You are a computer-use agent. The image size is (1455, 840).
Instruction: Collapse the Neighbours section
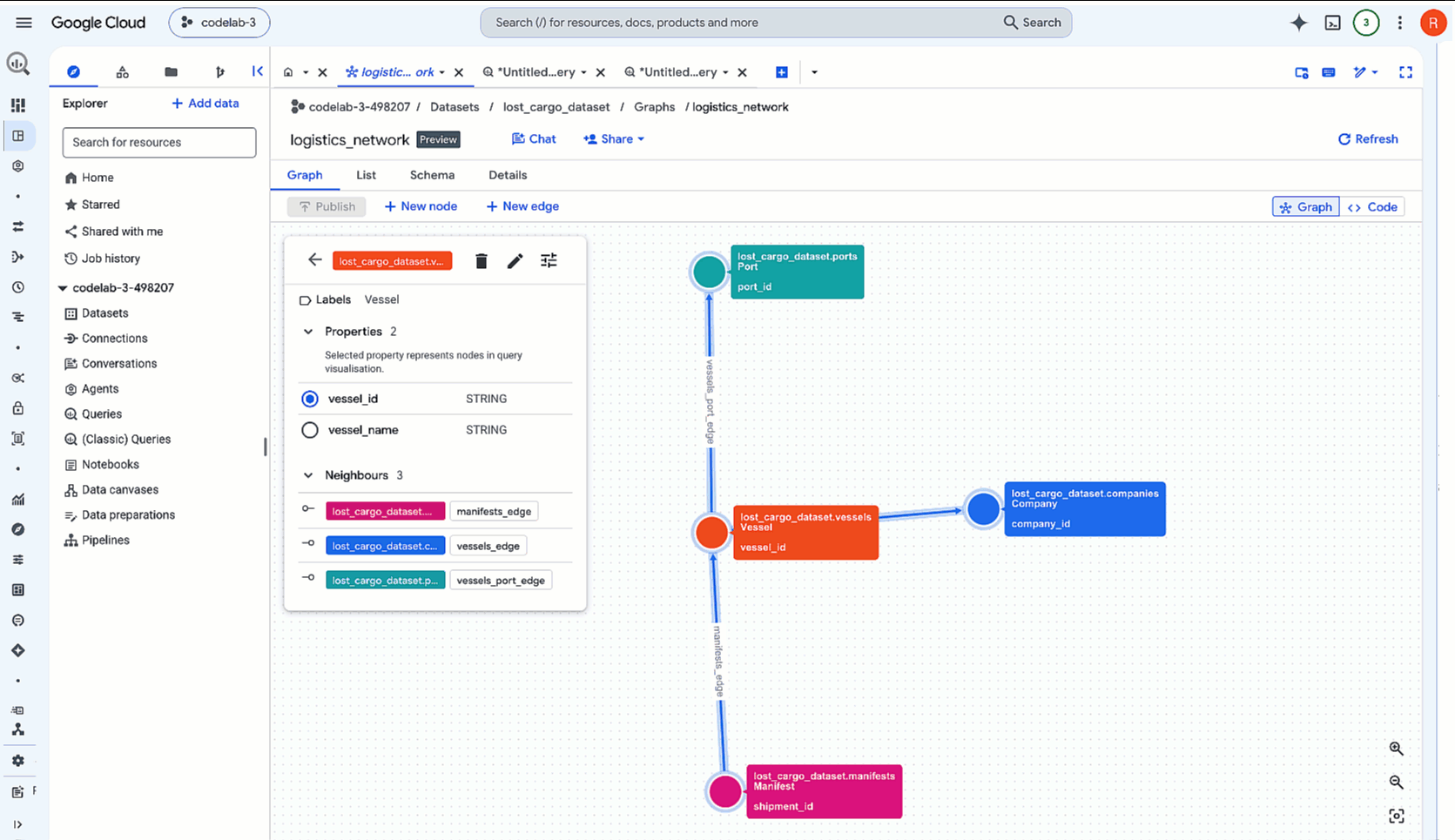click(308, 475)
